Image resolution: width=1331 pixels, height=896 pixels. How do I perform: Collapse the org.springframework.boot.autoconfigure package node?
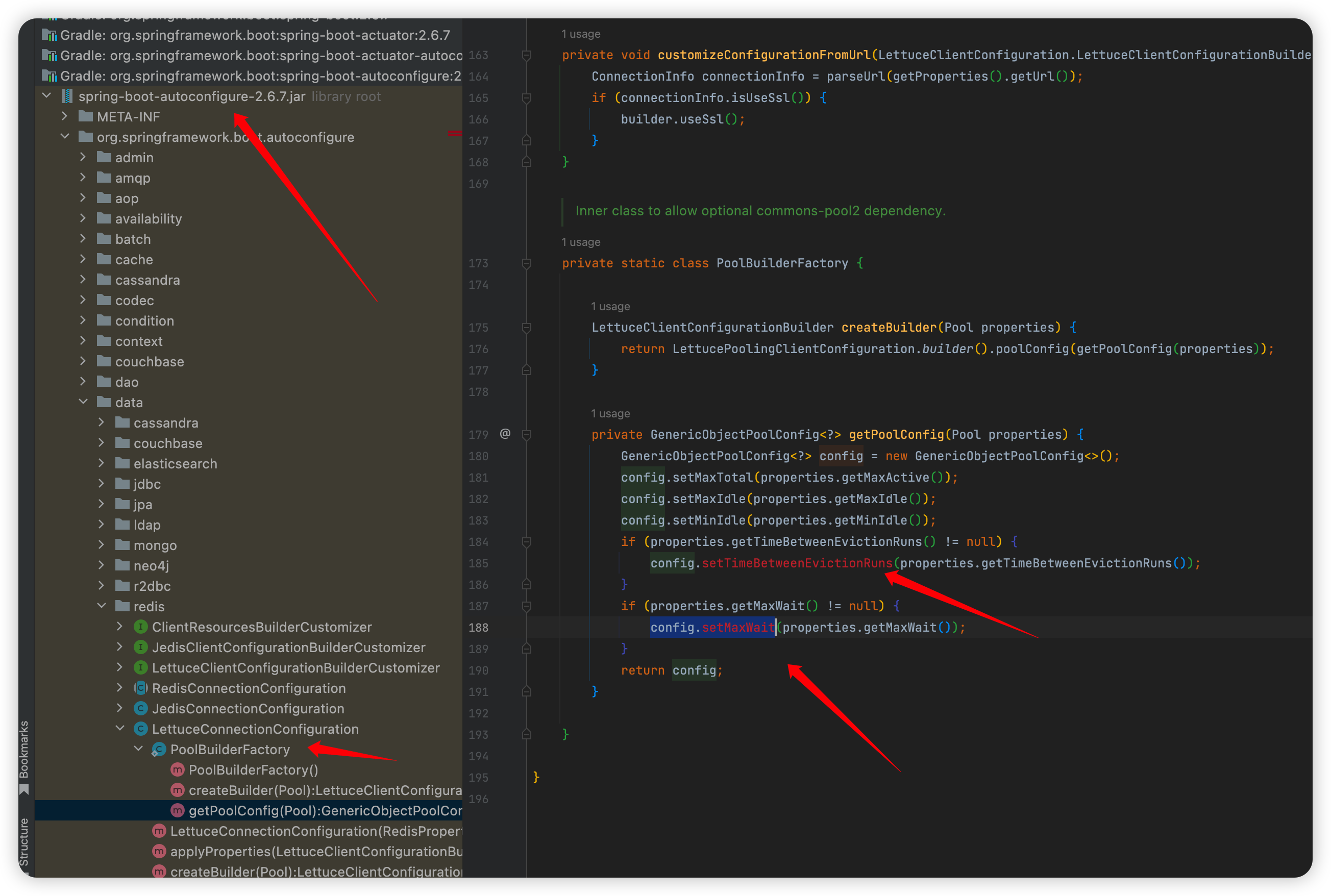coord(65,137)
